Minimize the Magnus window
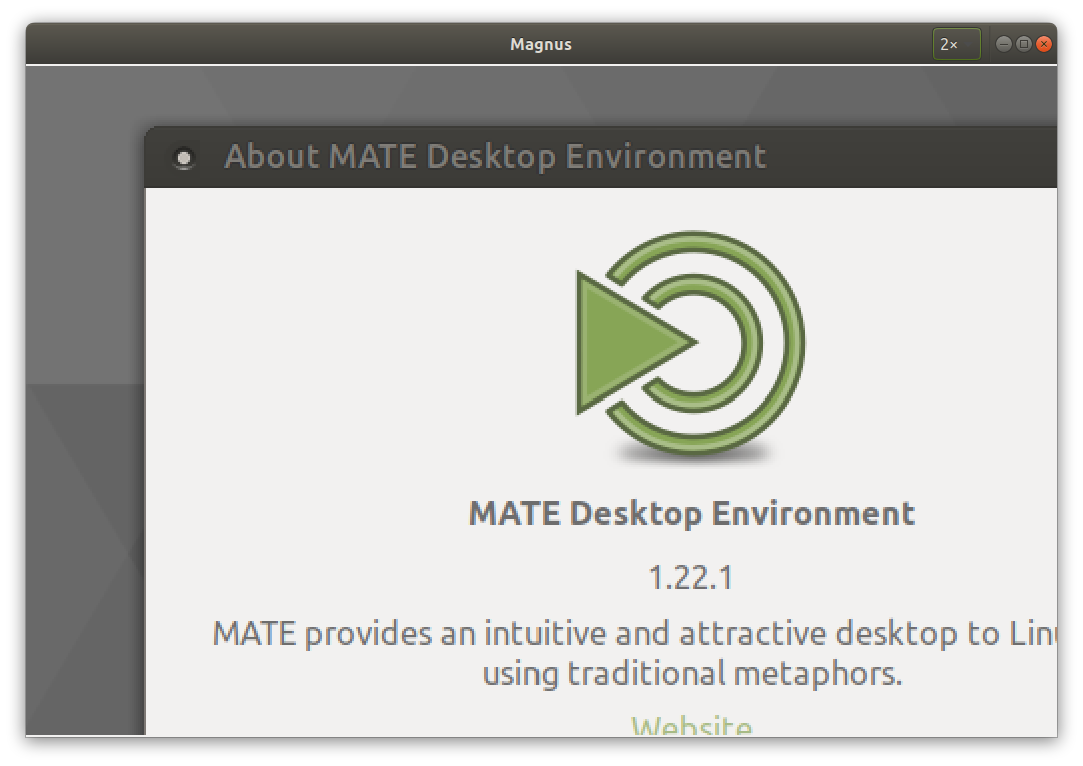1083x766 pixels. pos(1004,44)
